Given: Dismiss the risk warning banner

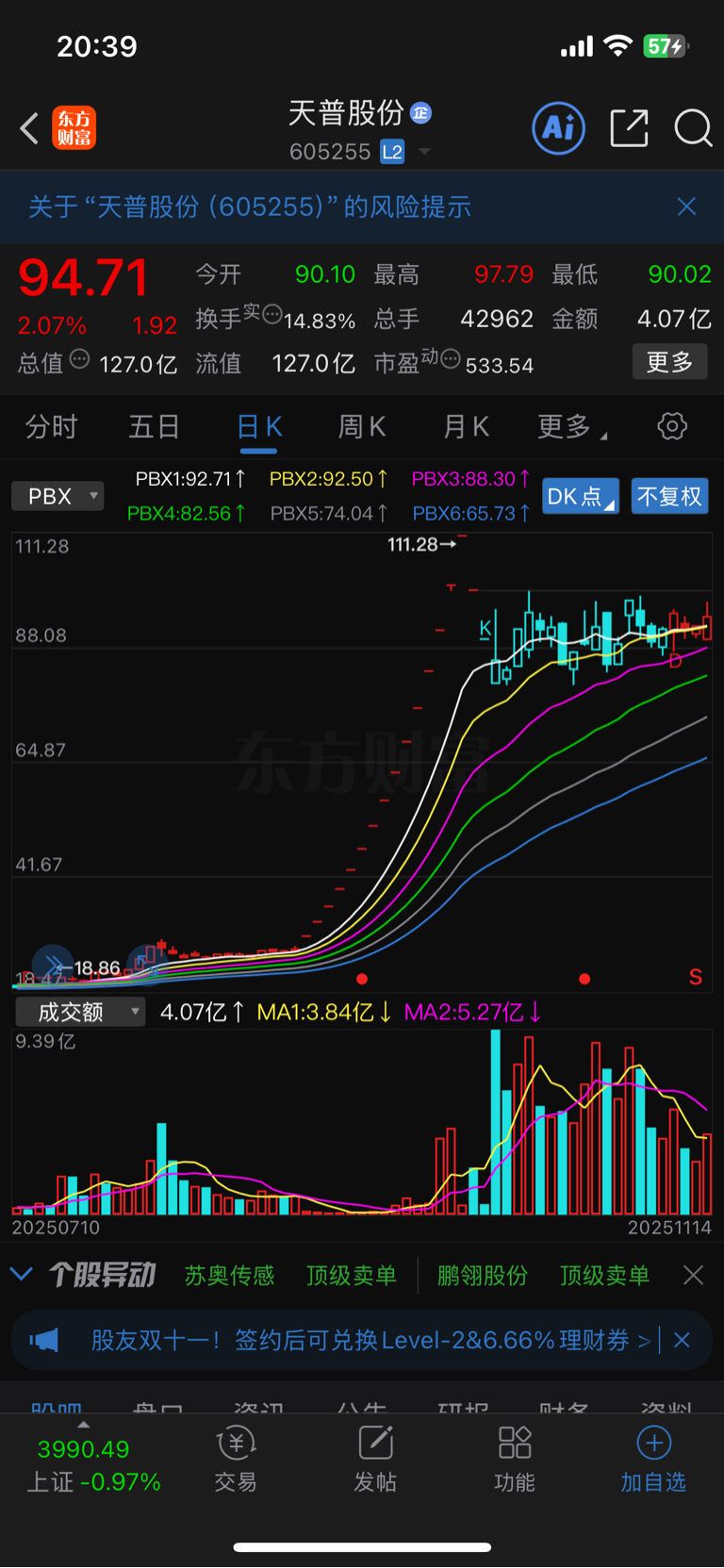Looking at the screenshot, I should 687,206.
